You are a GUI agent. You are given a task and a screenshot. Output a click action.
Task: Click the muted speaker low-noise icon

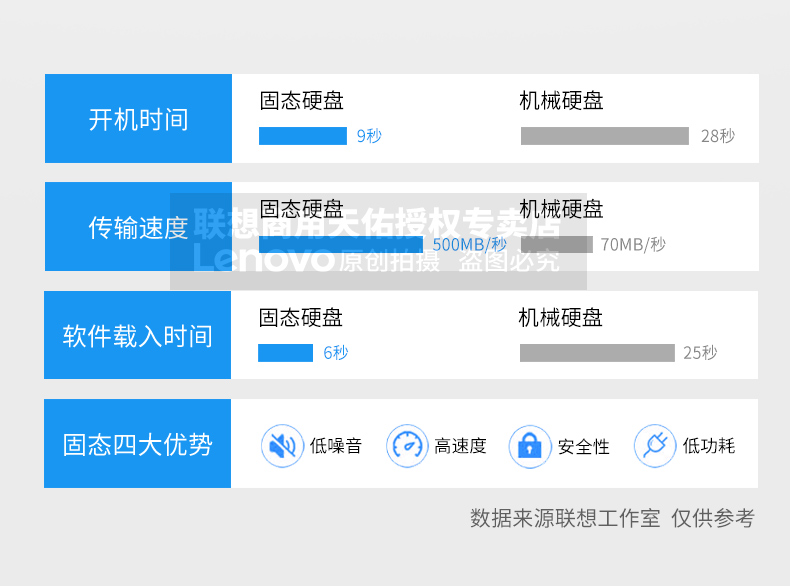tap(282, 446)
